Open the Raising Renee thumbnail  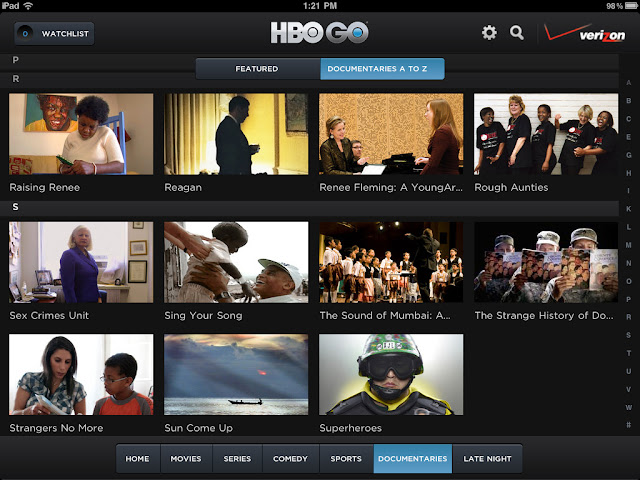(x=81, y=134)
